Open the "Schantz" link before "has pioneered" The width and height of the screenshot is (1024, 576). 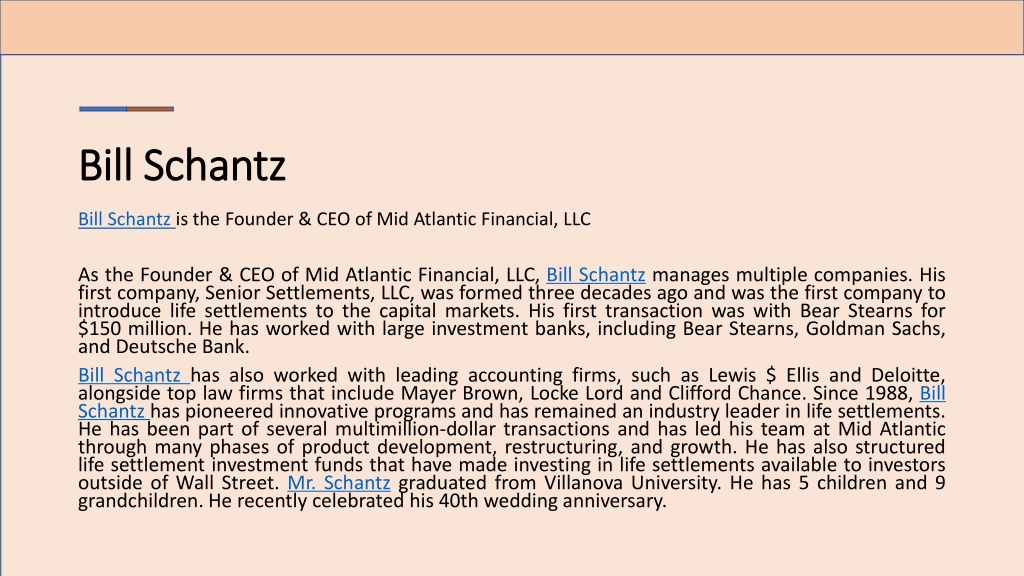click(x=114, y=411)
